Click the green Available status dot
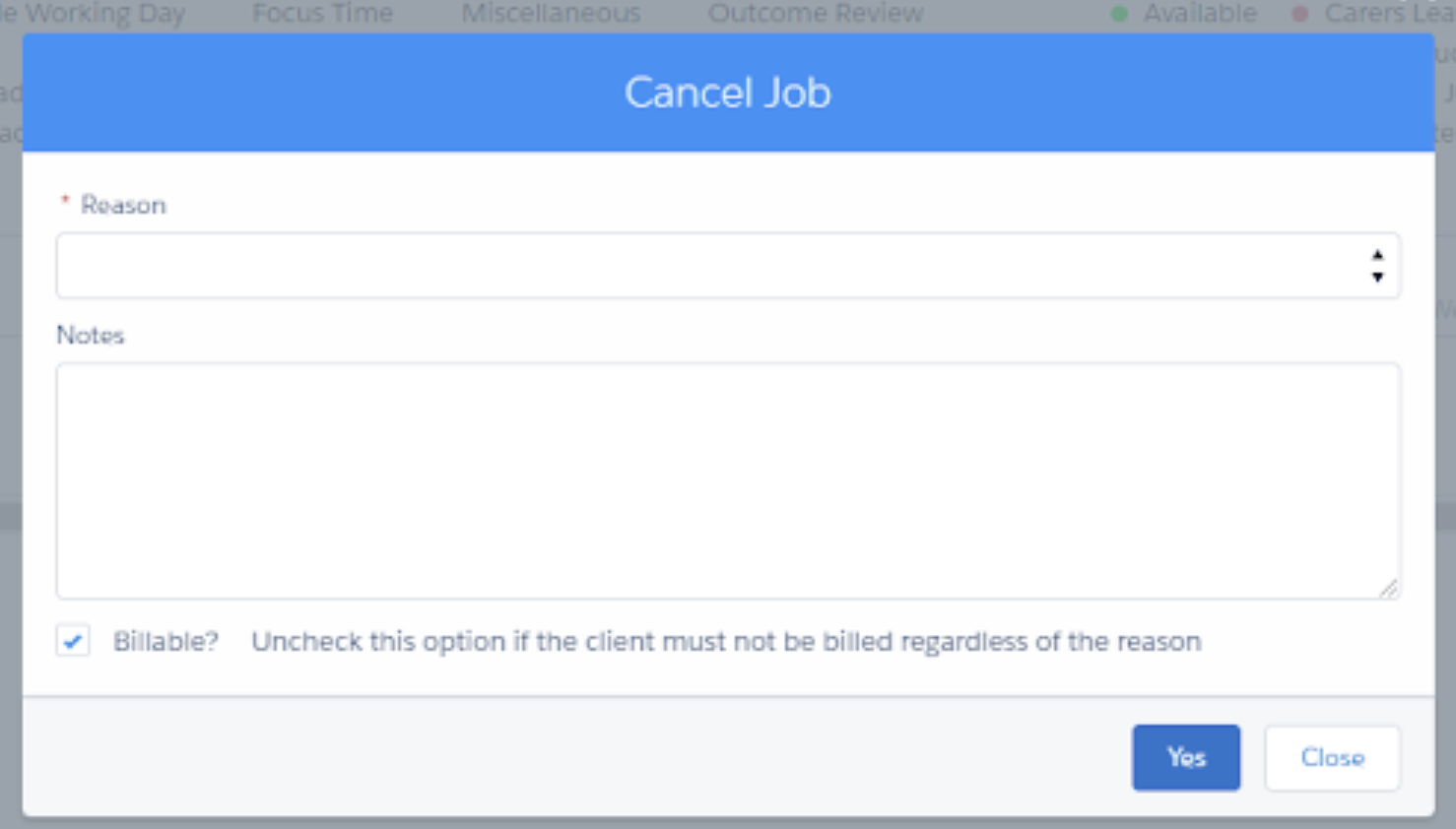Screen dimensions: 1456x829 (1119, 14)
